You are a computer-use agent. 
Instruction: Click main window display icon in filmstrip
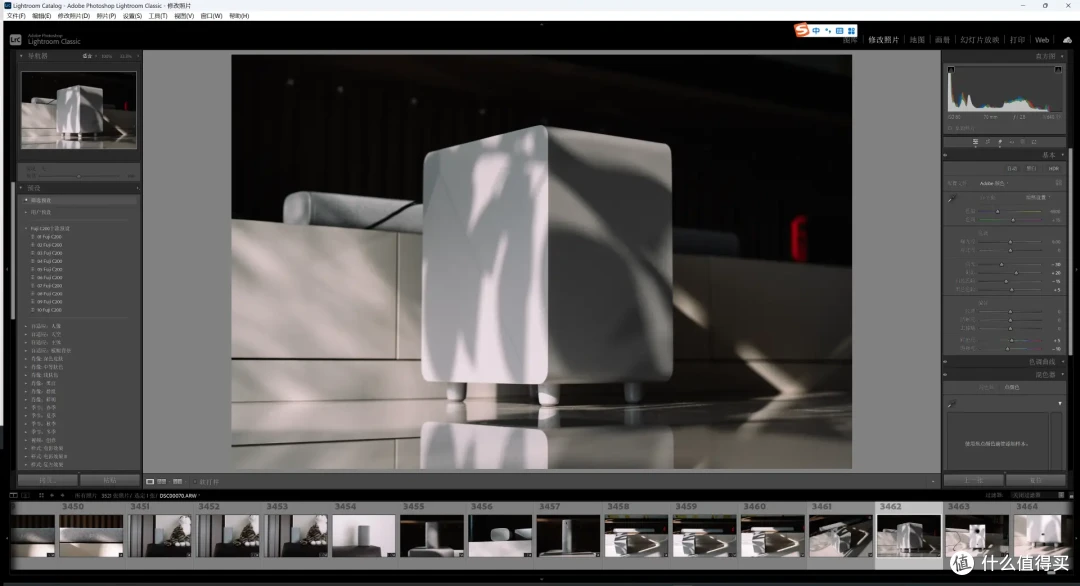click(14, 495)
